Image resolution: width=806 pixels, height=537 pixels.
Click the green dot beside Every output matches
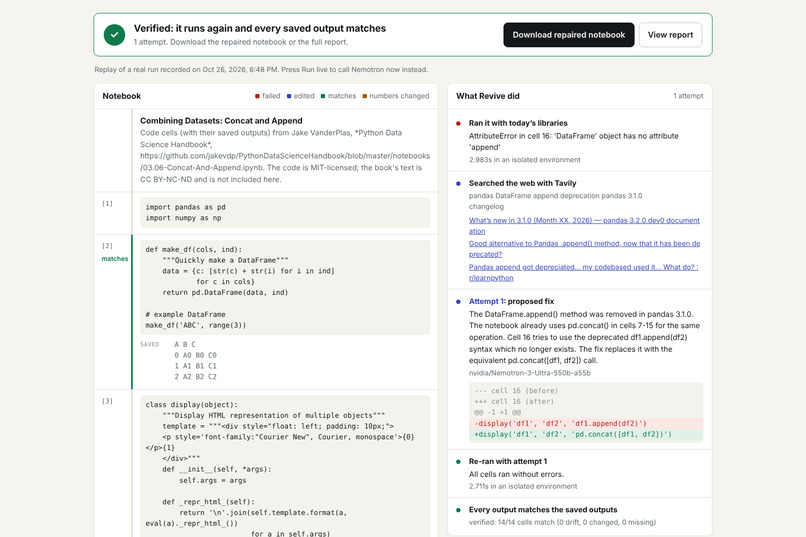coord(458,510)
